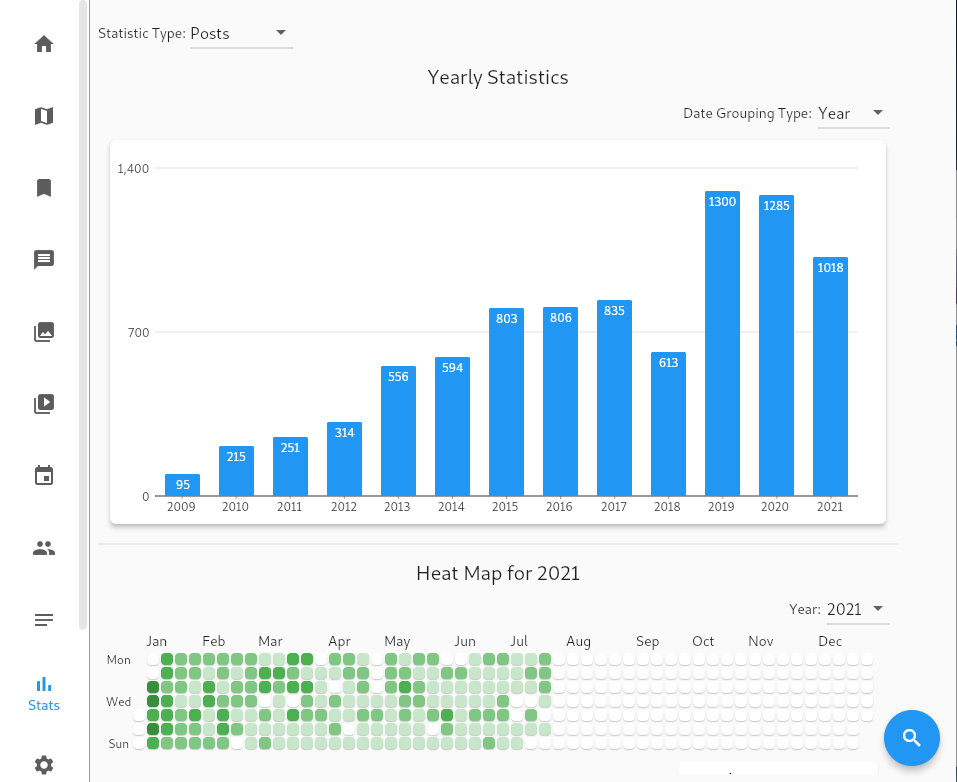Viewport: 957px width, 782px height.
Task: Click the bookmark icon in sidebar
Action: [x=43, y=188]
